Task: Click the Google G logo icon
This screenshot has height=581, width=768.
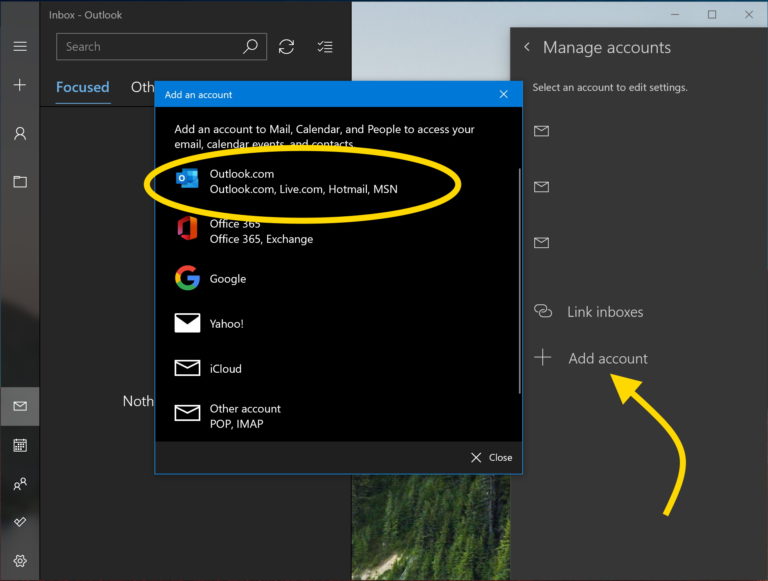Action: [x=187, y=278]
